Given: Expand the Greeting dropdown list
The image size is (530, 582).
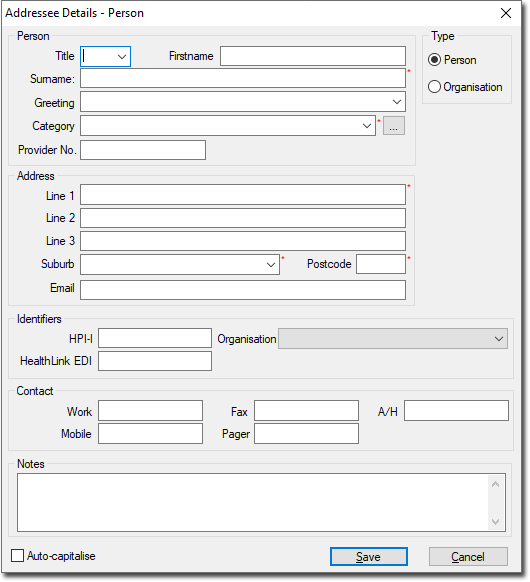Looking at the screenshot, I should 397,102.
